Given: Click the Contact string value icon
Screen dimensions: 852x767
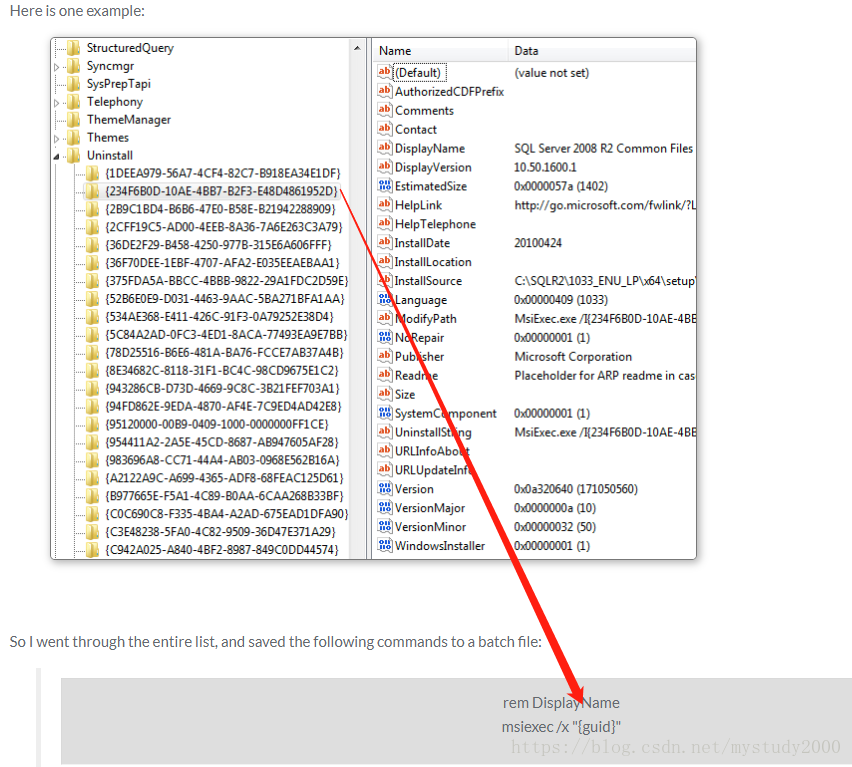Looking at the screenshot, I should (385, 129).
